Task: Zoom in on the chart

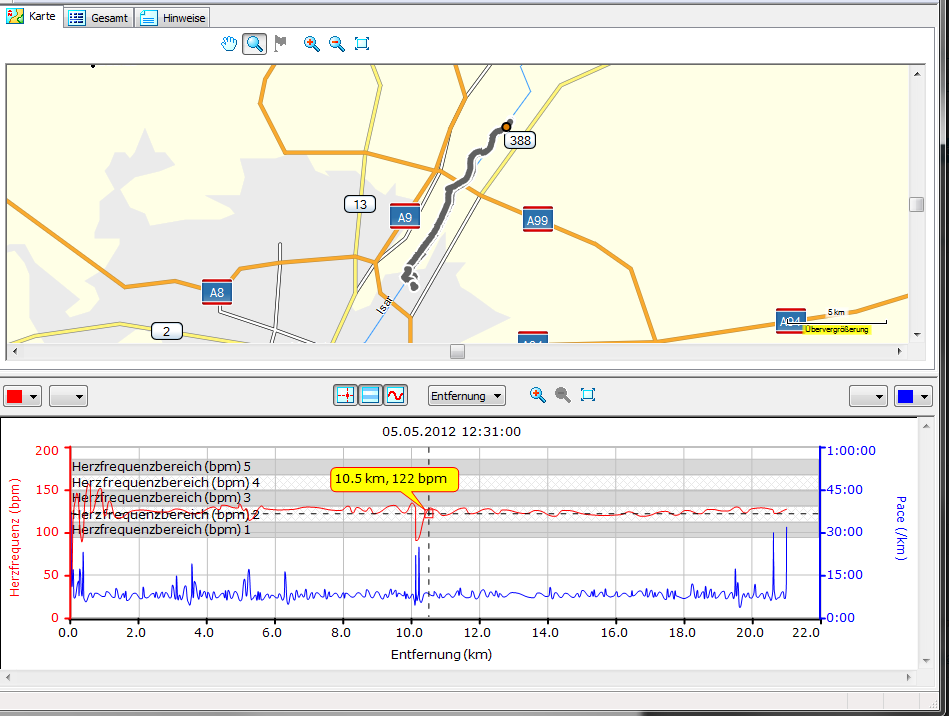Action: point(538,395)
